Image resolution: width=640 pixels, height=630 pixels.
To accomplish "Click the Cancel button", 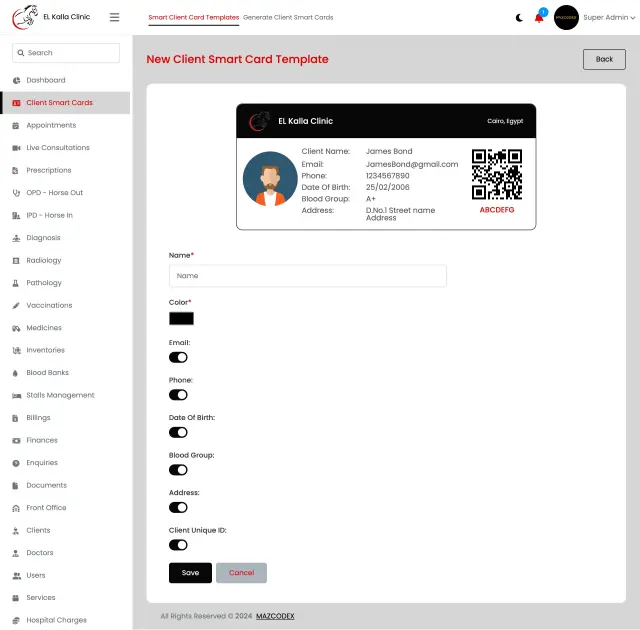I will click(x=241, y=573).
